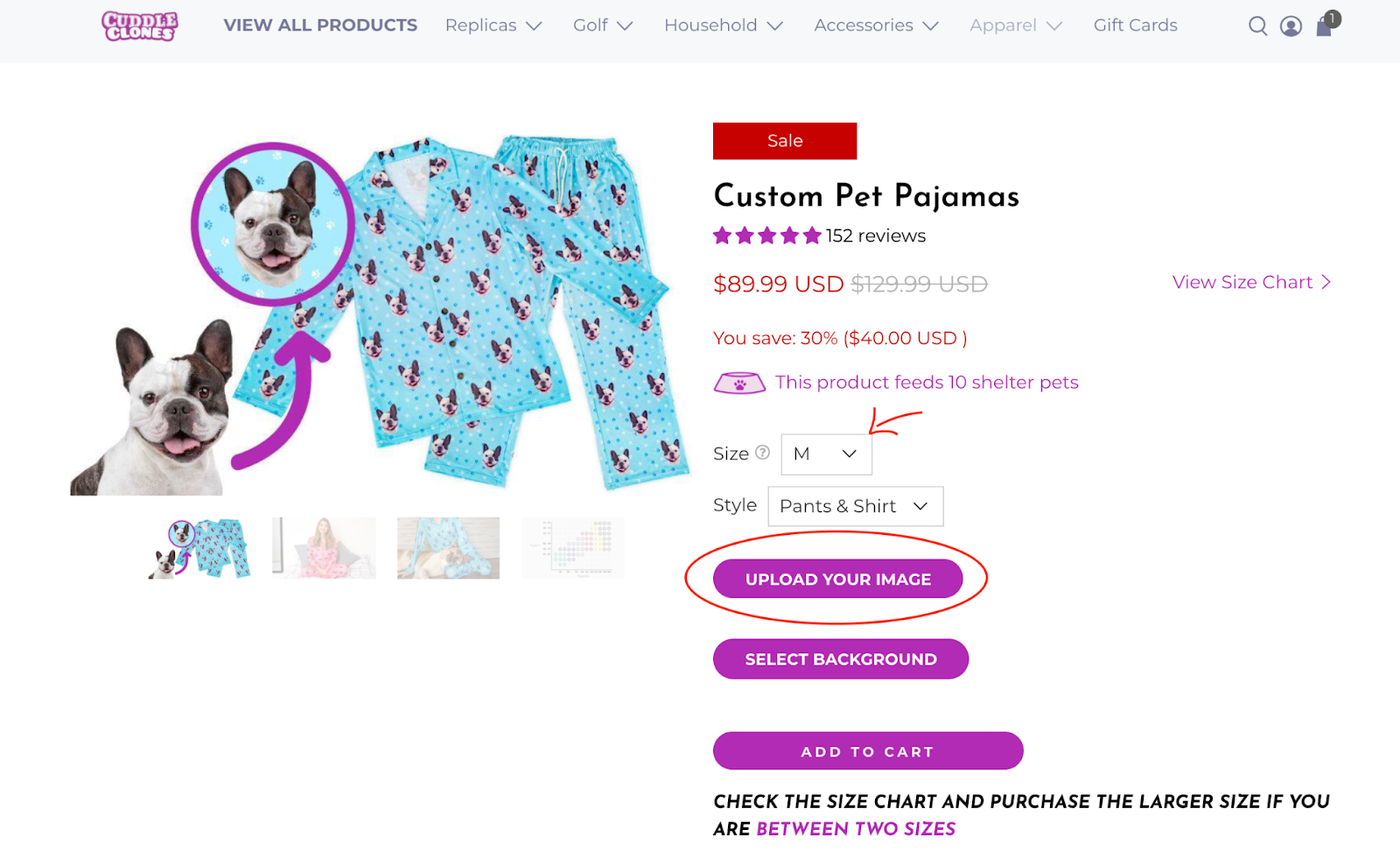This screenshot has width=1400, height=858.
Task: Expand the Replicas menu
Action: 493,25
